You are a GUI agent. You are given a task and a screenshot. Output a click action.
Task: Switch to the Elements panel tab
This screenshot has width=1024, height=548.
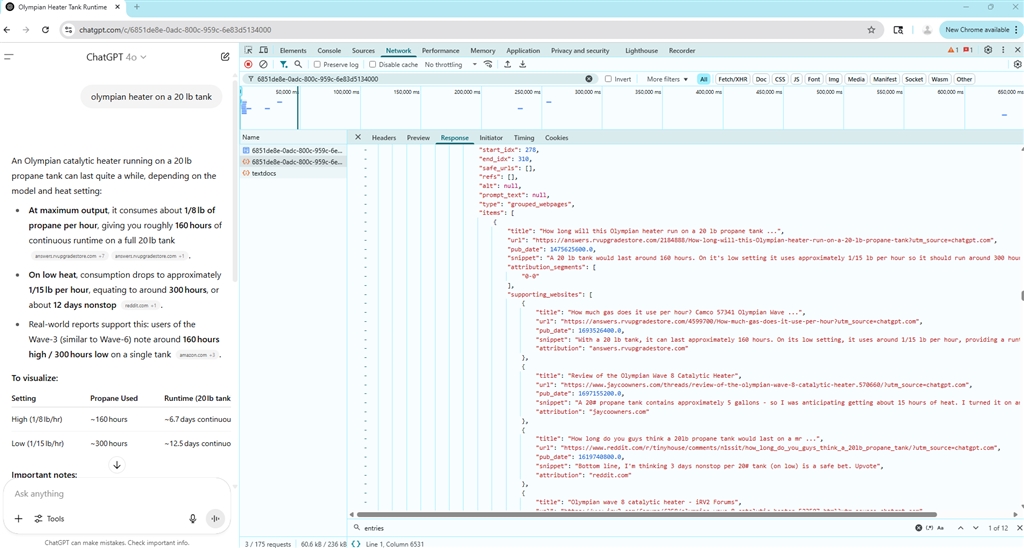pos(293,50)
